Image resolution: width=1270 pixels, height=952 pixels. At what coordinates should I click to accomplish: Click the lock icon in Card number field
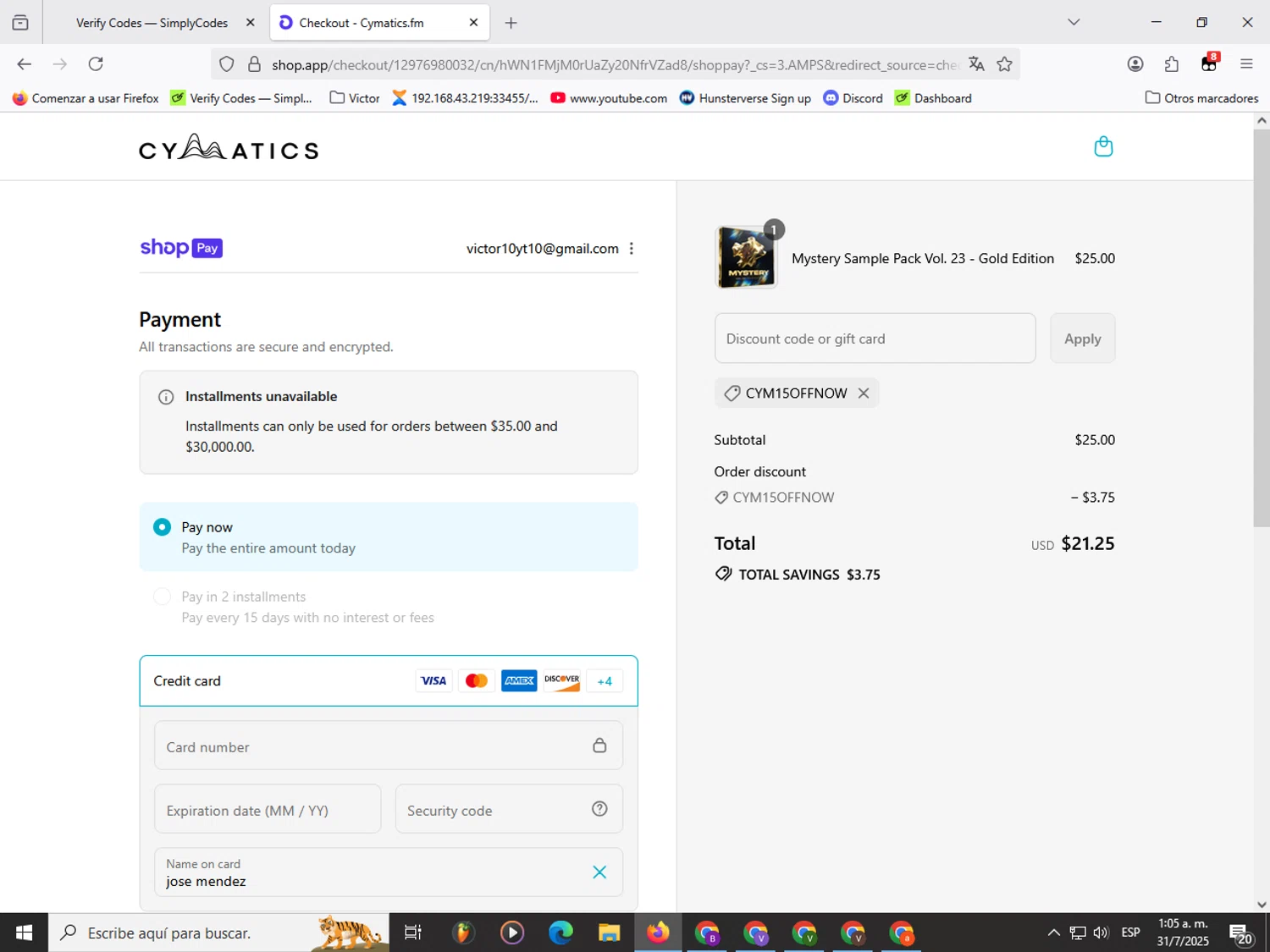pos(599,746)
